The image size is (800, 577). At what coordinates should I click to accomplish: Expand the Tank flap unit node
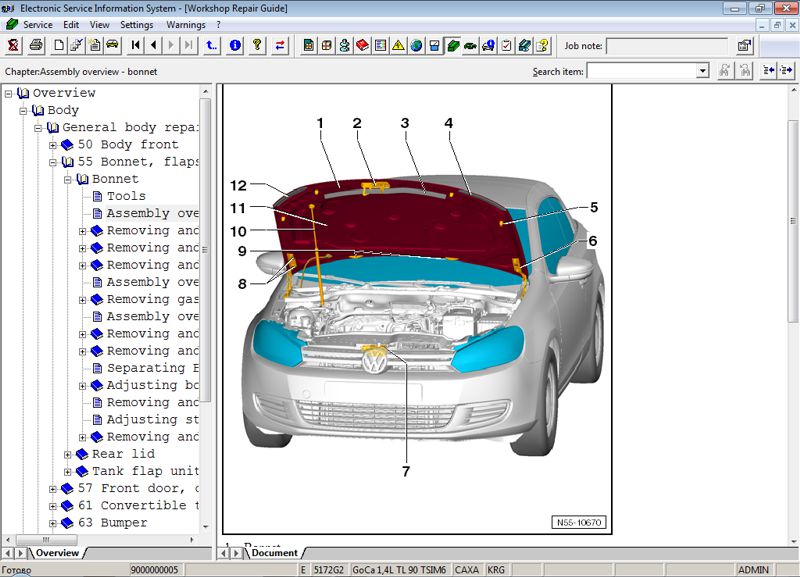[x=67, y=472]
